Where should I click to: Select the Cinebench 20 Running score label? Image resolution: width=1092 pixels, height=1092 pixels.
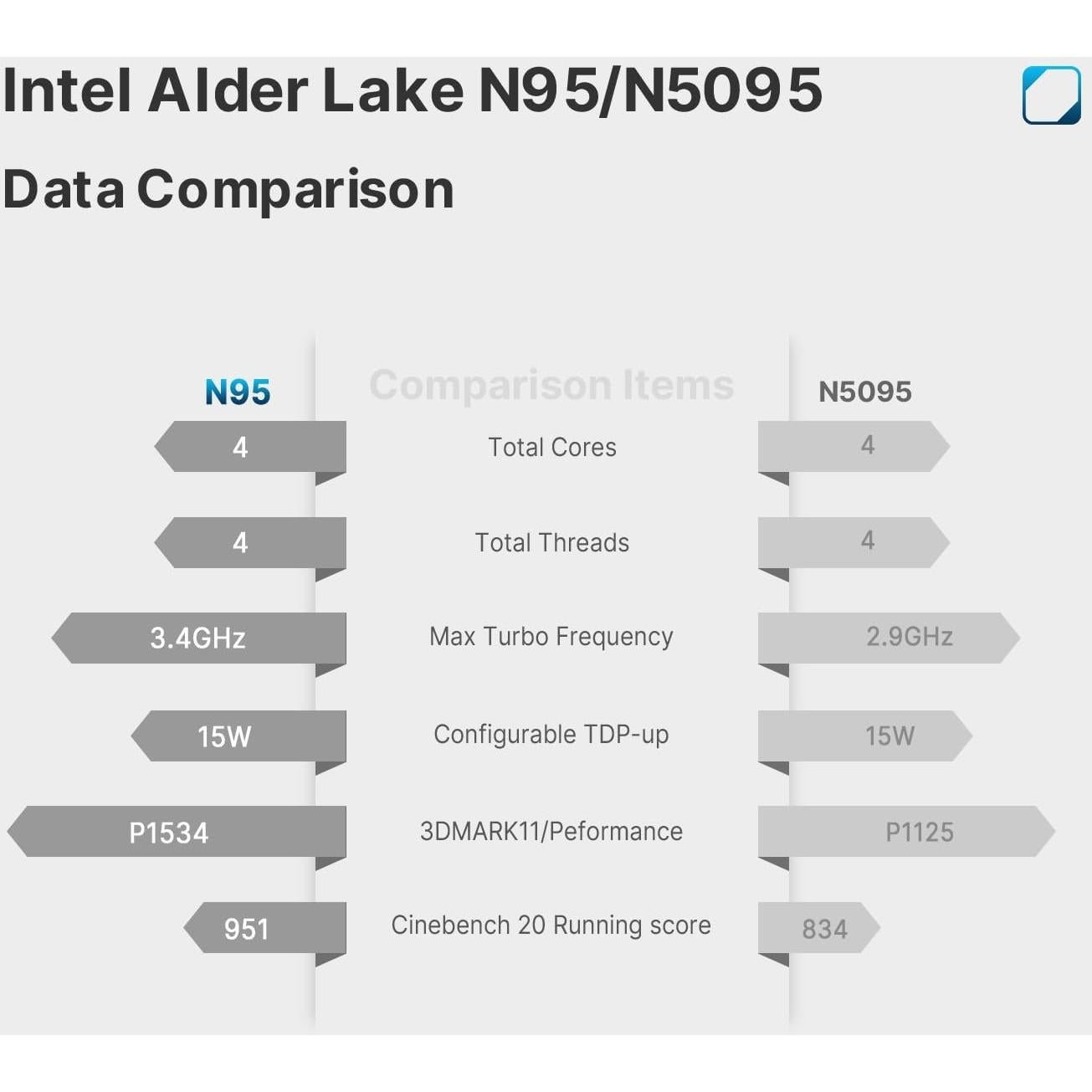[551, 925]
